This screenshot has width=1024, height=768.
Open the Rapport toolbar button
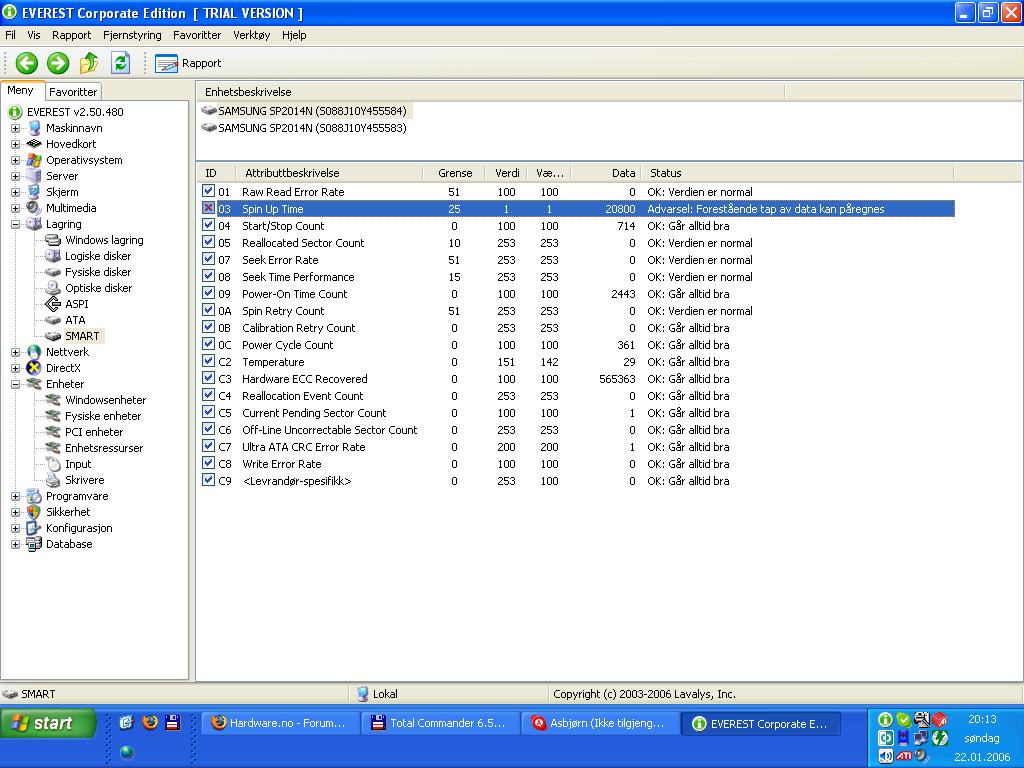click(188, 63)
